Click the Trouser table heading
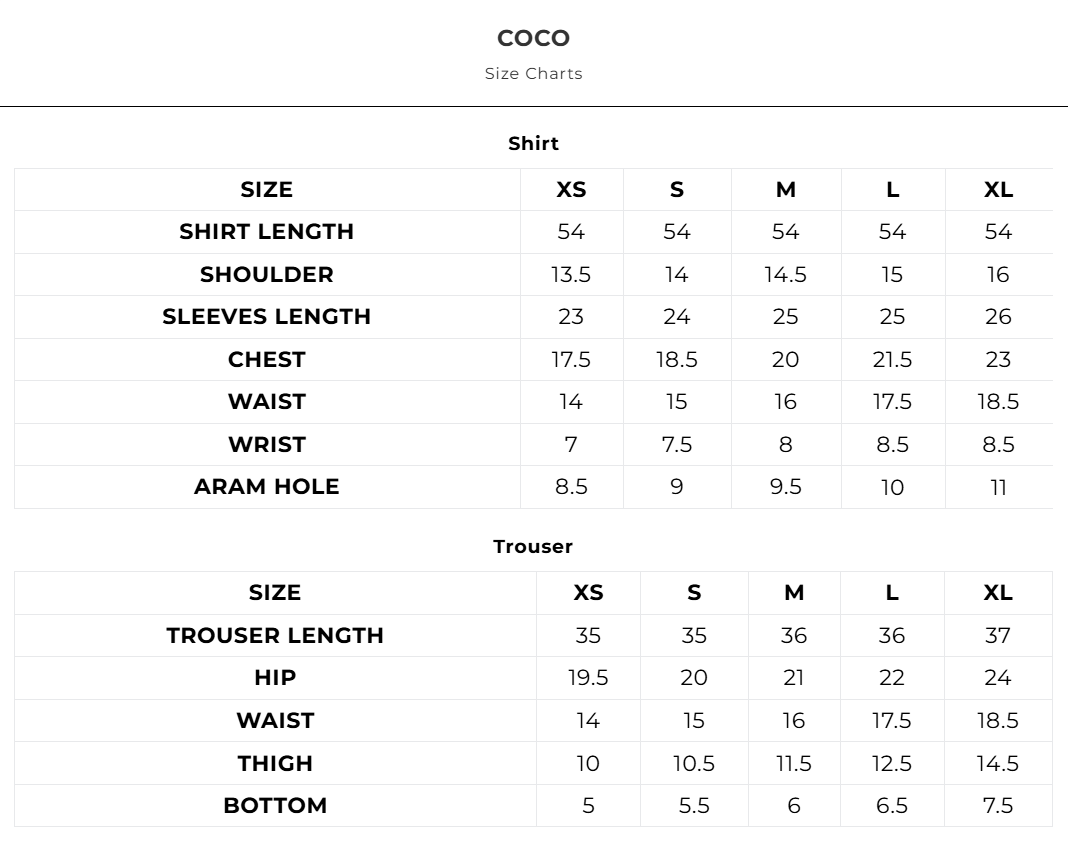Screen dimensions: 1068x862 pos(533,546)
